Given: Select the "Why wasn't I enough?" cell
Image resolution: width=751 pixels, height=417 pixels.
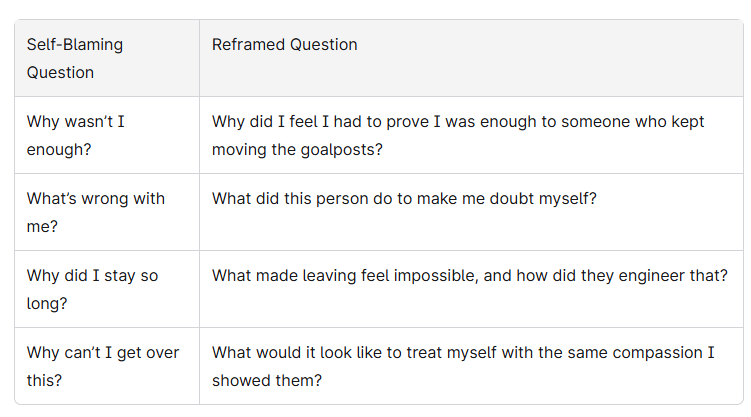Looking at the screenshot, I should point(76,135).
